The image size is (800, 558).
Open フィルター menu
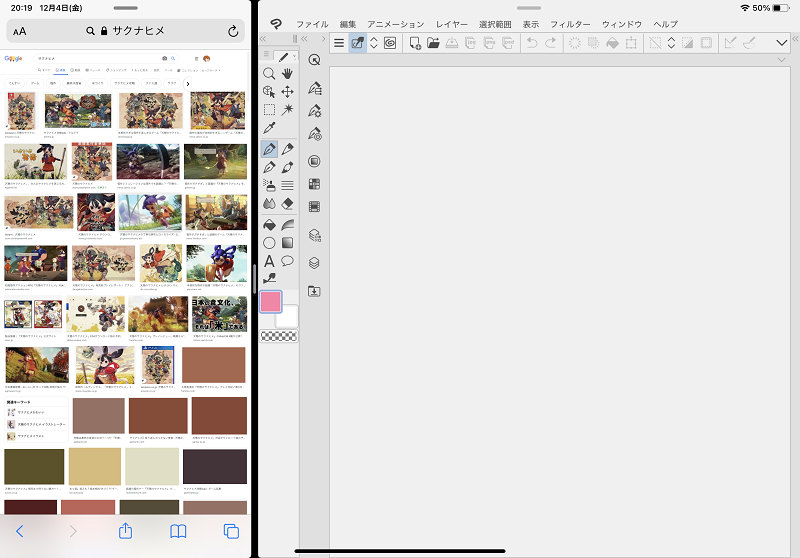570,24
